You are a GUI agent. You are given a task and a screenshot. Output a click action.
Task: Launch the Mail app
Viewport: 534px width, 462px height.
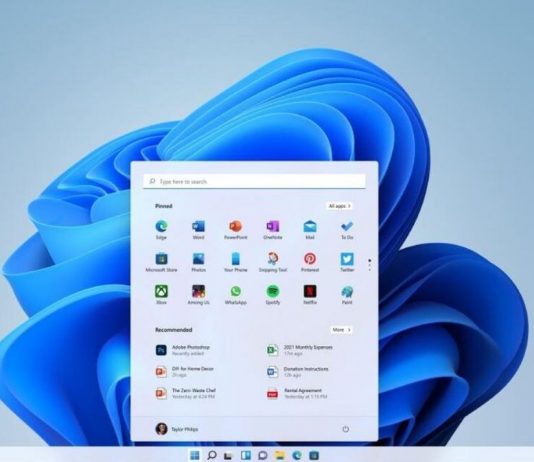pos(310,230)
